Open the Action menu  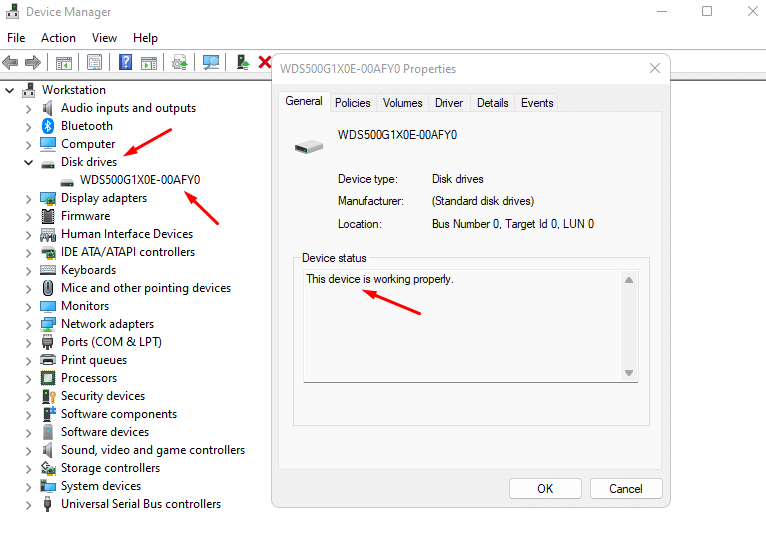point(58,38)
